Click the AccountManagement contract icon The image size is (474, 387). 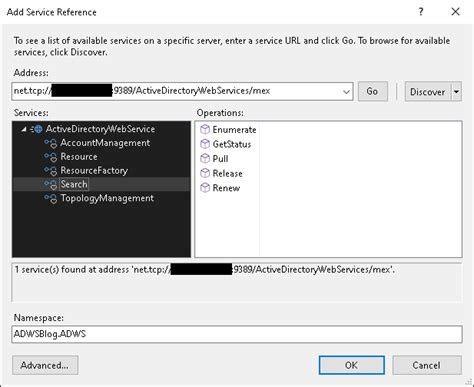tap(51, 143)
